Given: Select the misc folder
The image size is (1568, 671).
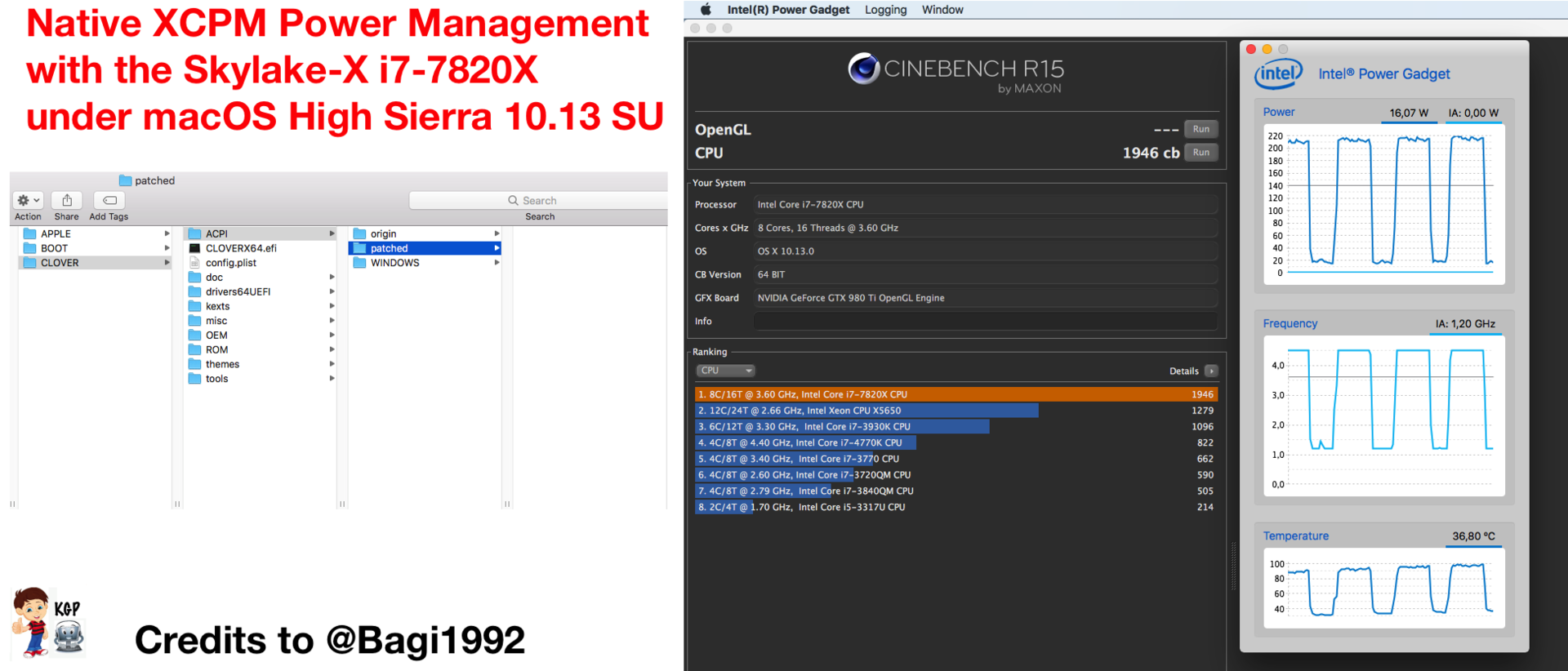Looking at the screenshot, I should coord(261,321).
